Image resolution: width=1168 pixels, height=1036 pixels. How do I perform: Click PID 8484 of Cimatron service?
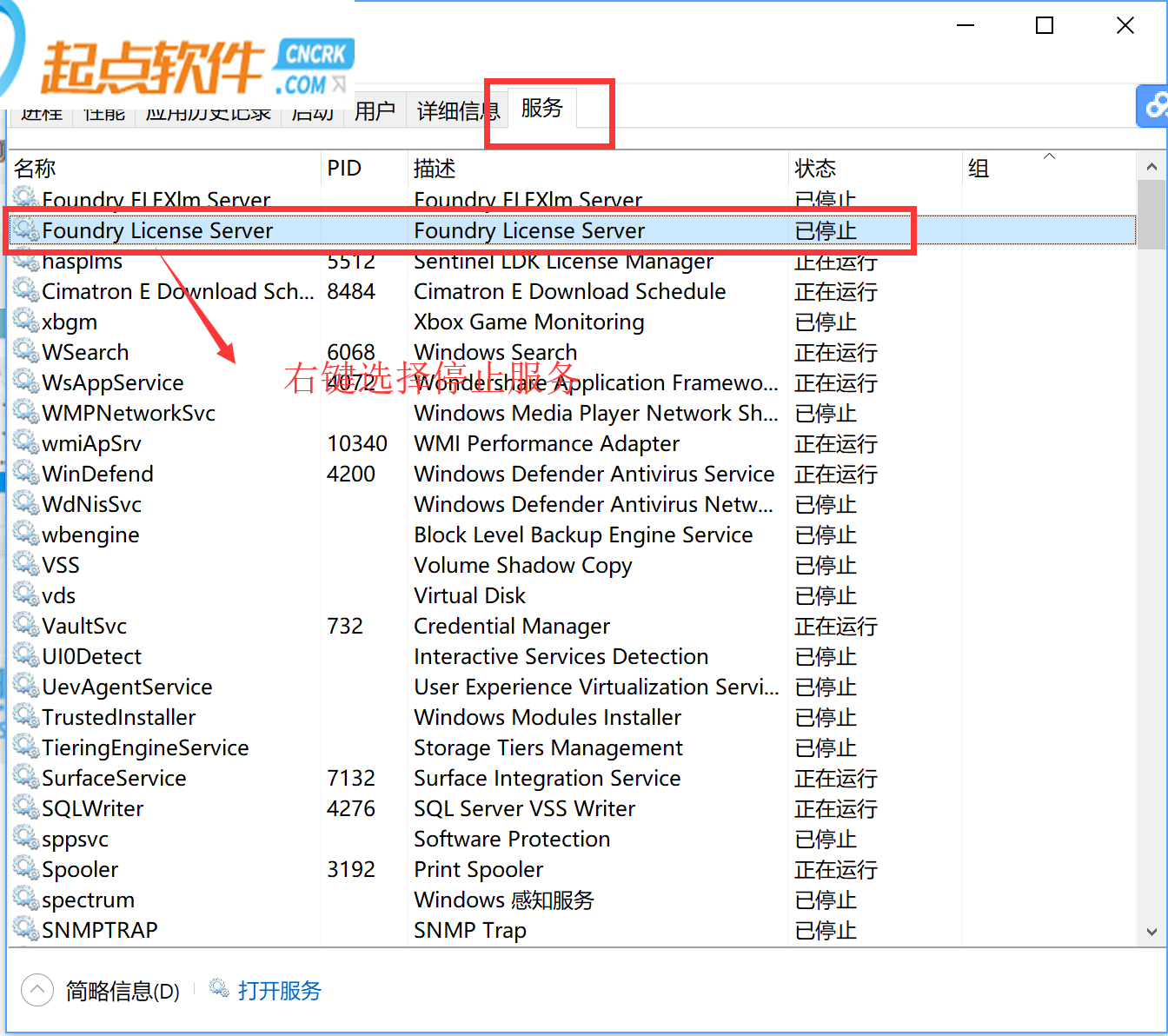tap(351, 291)
